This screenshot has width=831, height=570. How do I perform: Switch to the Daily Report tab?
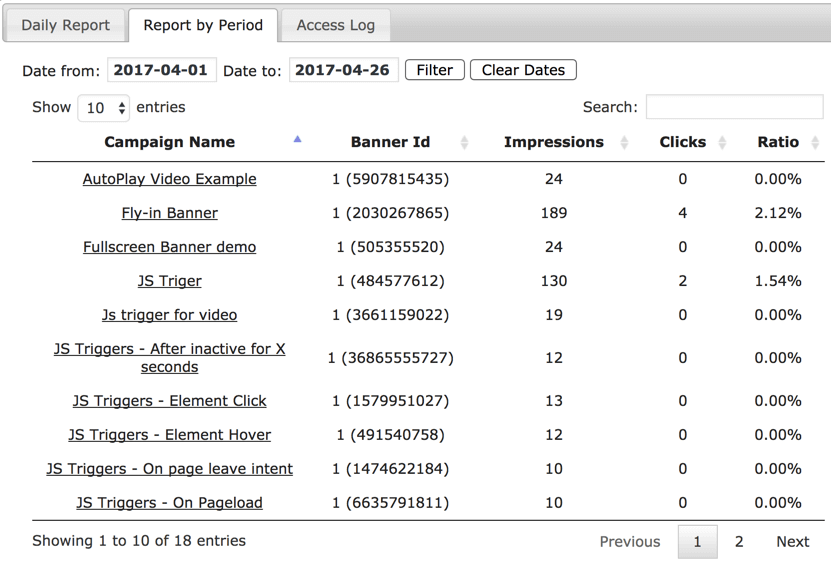click(x=66, y=25)
